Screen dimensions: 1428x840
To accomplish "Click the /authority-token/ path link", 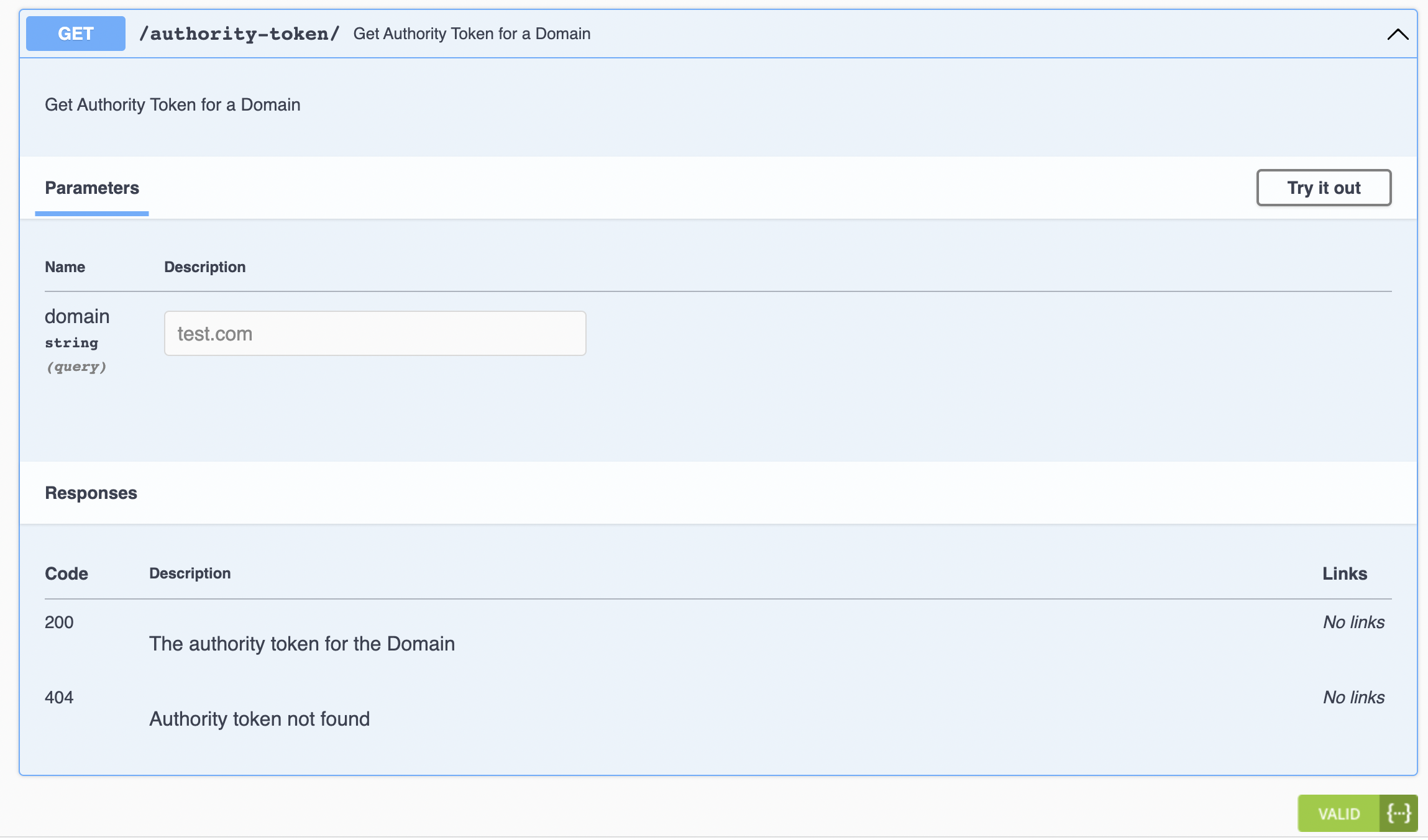I will [239, 34].
